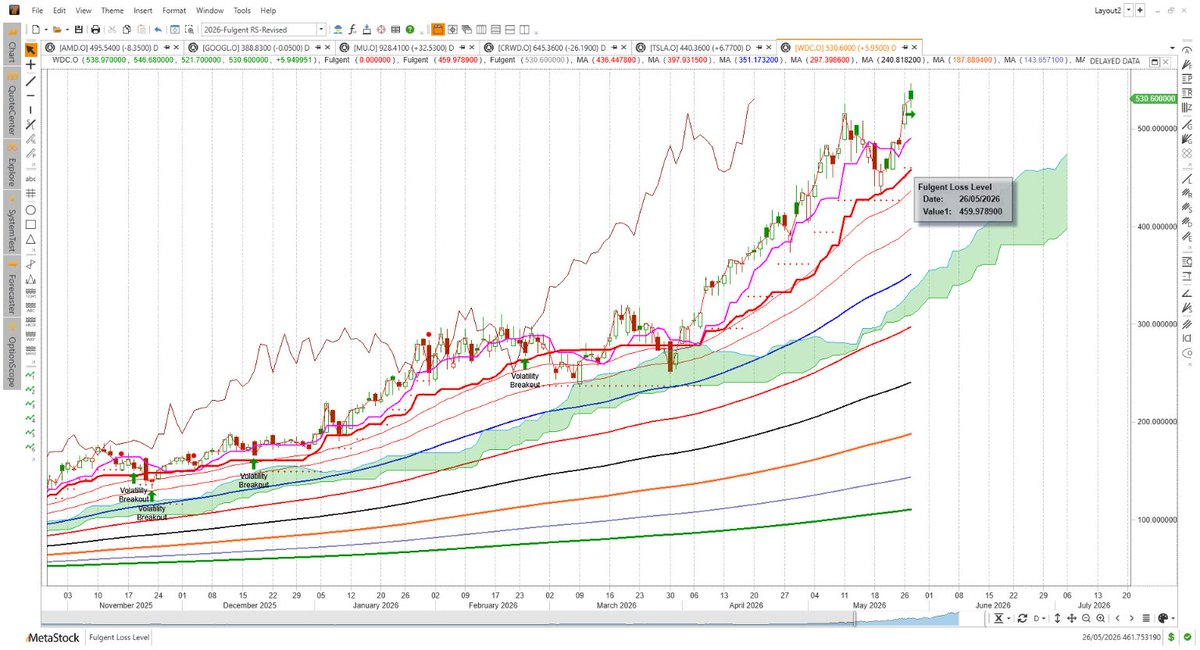Switch to the GOOGL.O chart tab

pyautogui.click(x=259, y=47)
